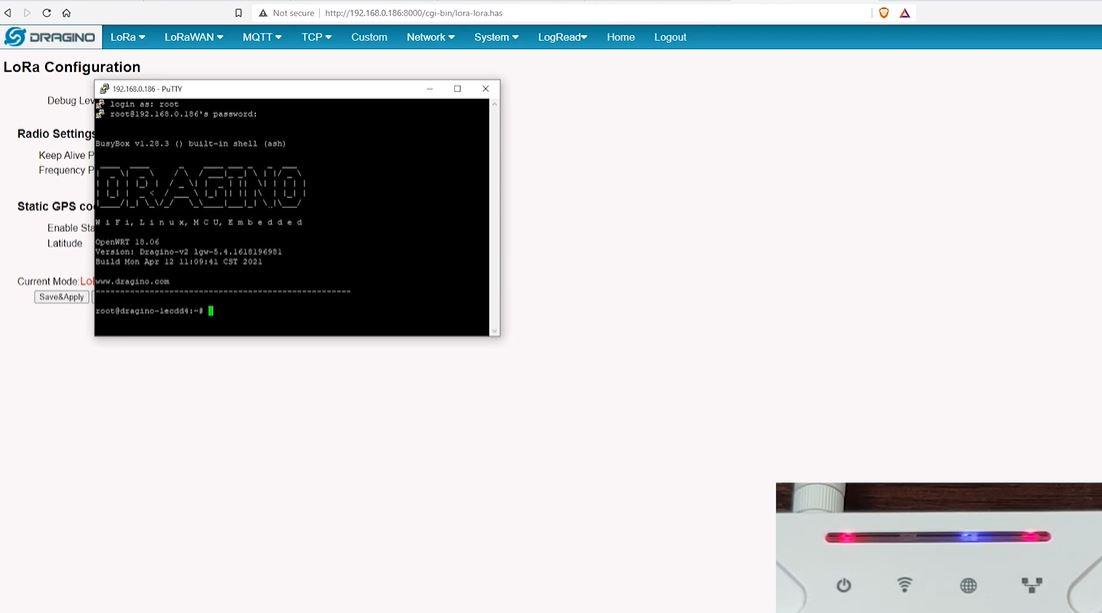Open the Brave rewards triangle icon
The width and height of the screenshot is (1102, 613).
point(905,13)
